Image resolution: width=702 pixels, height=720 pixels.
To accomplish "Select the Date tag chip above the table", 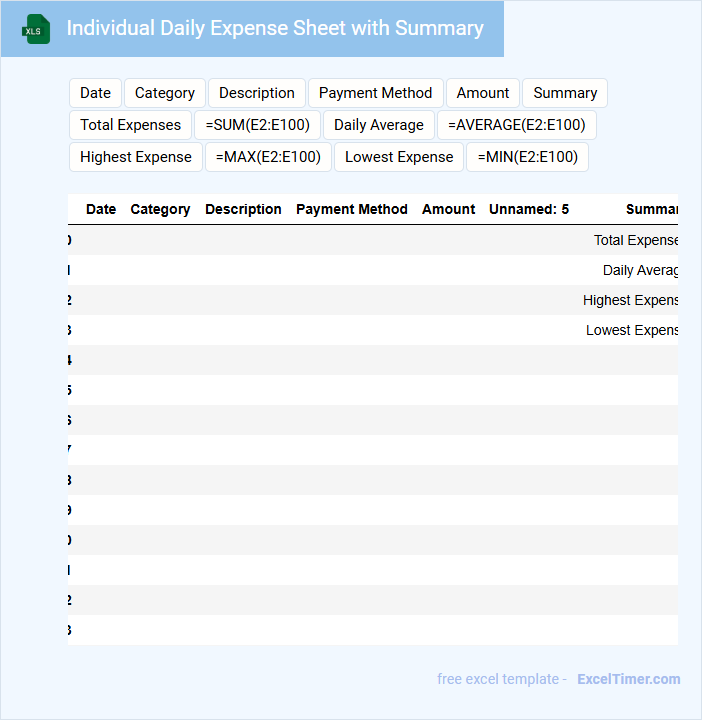I will pyautogui.click(x=95, y=93).
